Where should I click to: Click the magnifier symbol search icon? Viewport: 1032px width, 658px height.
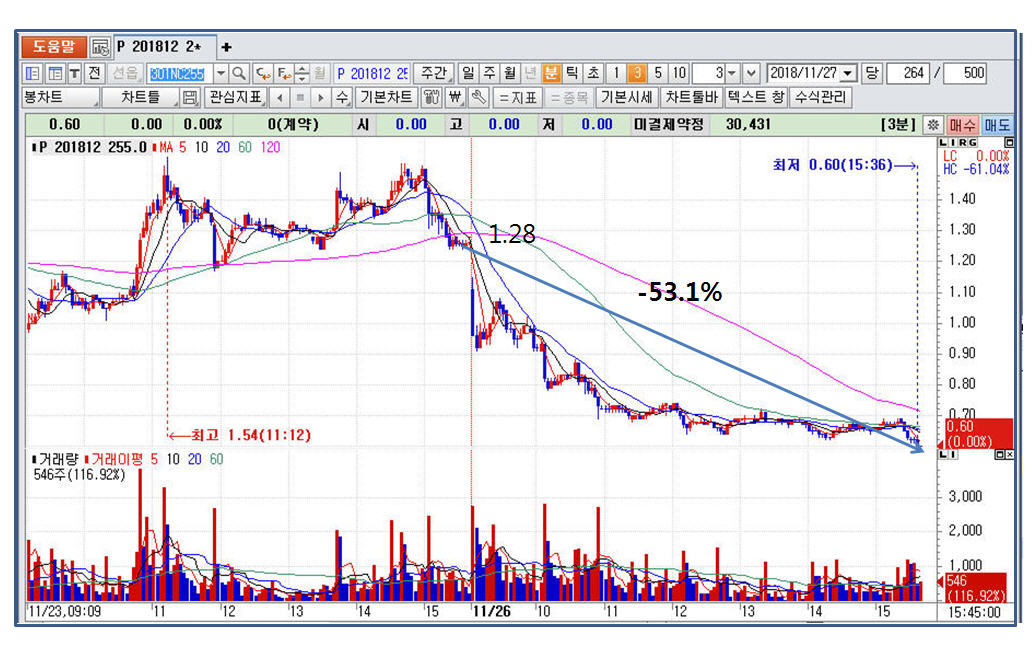(239, 73)
